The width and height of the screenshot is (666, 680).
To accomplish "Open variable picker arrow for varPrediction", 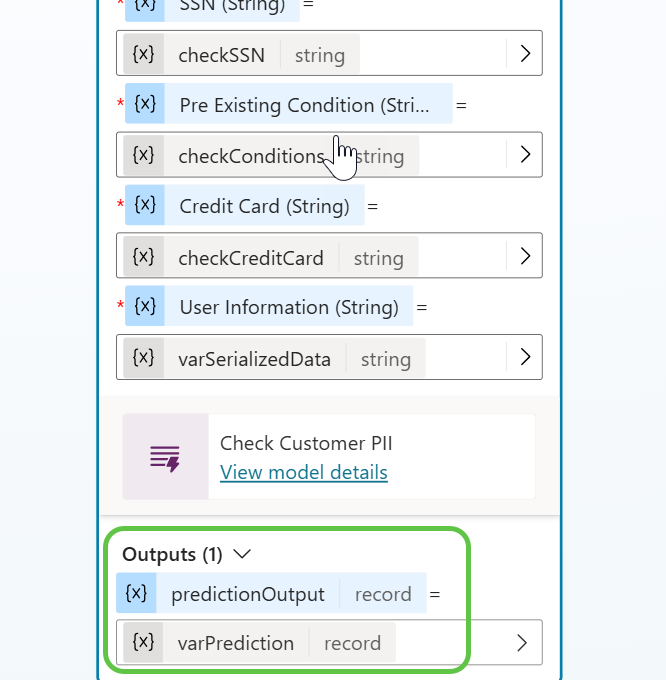I will tap(521, 642).
